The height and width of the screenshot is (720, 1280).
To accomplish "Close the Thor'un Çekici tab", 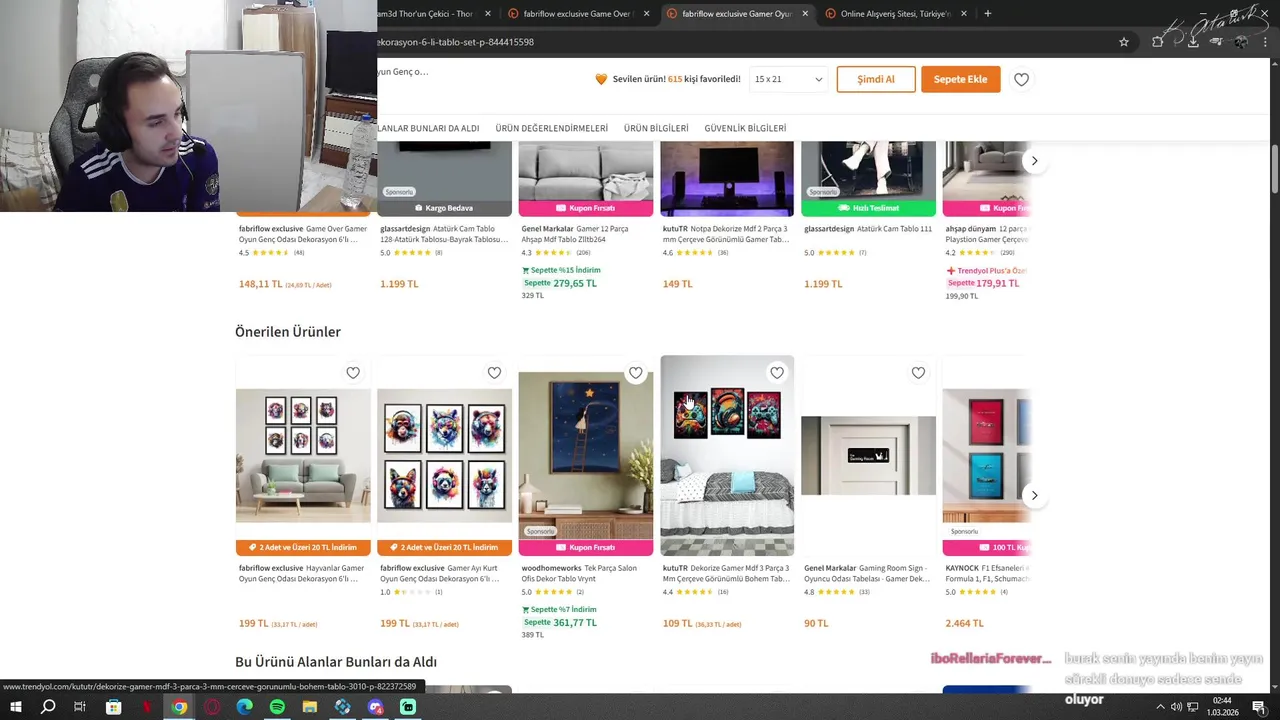I will point(488,14).
